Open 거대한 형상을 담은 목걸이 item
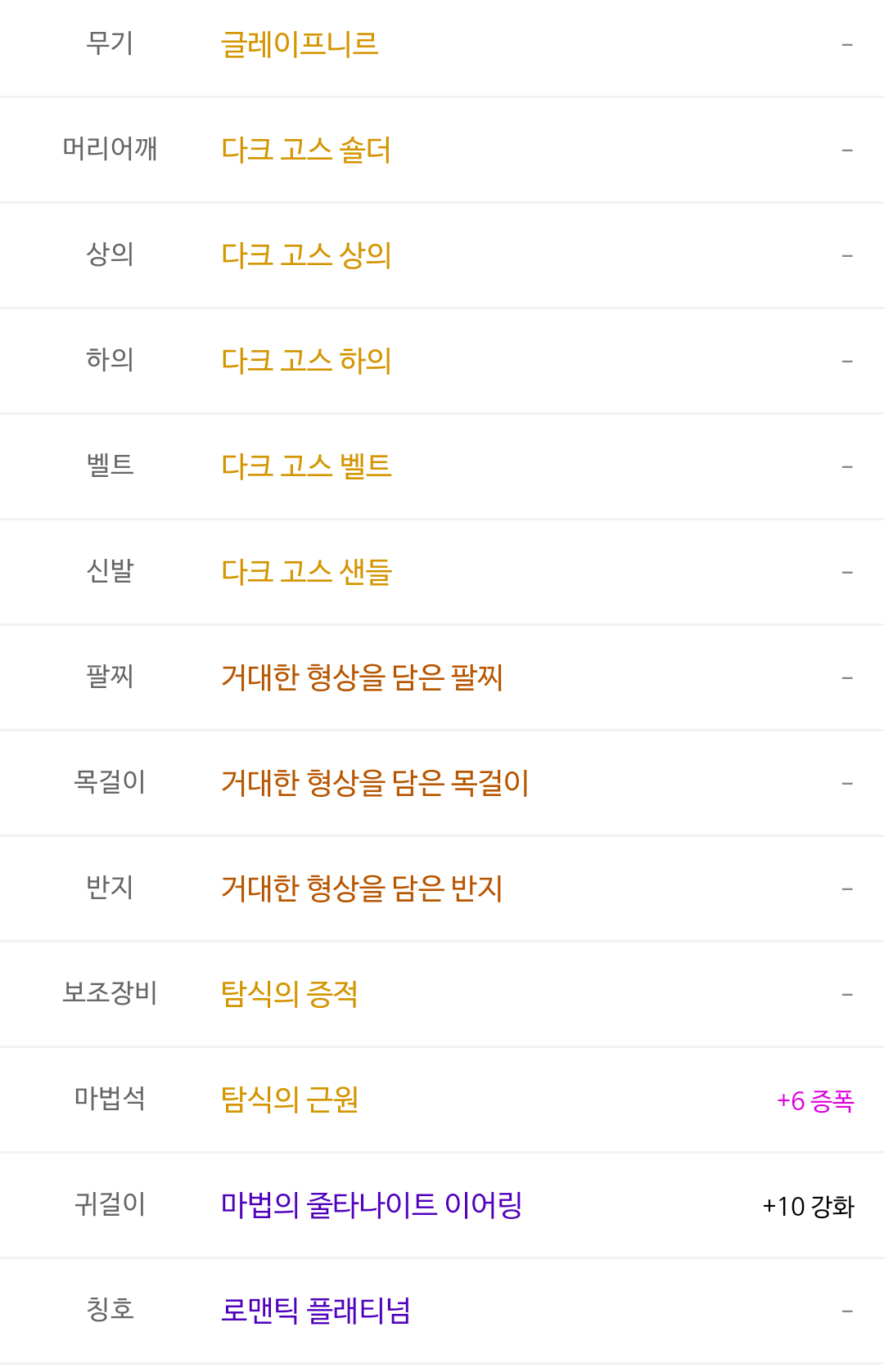The height and width of the screenshot is (1372, 884). (375, 783)
